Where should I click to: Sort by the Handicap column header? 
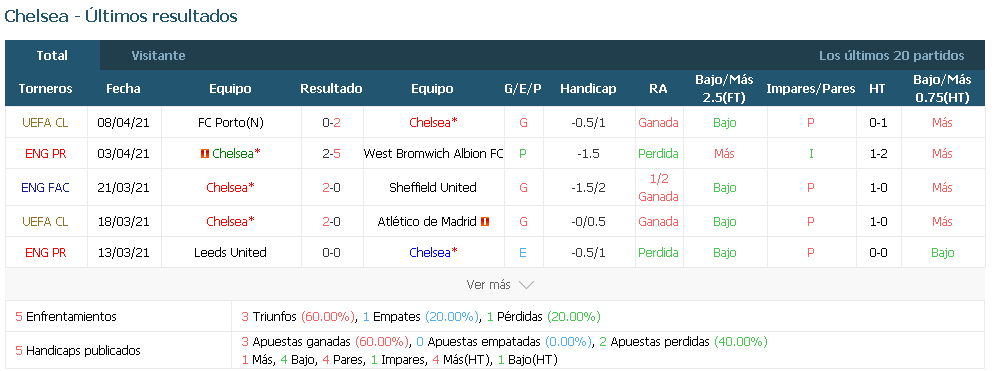588,89
